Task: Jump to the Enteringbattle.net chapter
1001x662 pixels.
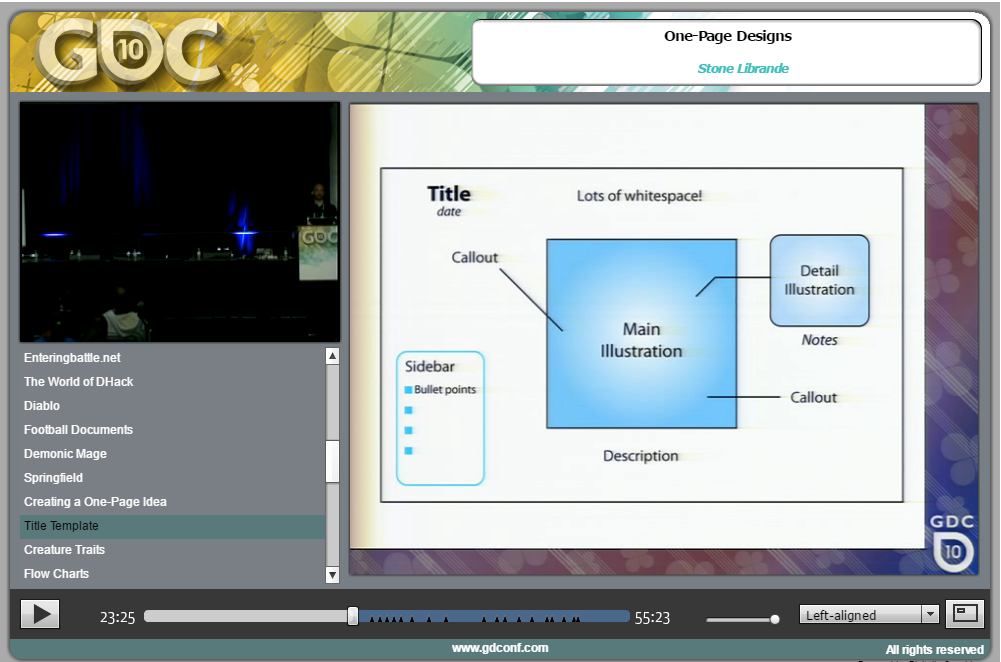Action: 72,358
